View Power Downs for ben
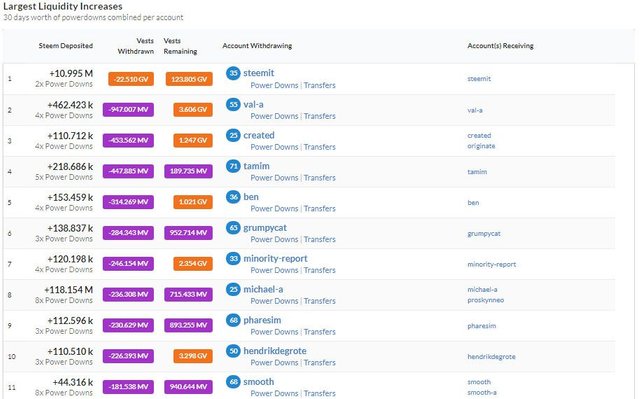The width and height of the screenshot is (640, 399). [x=274, y=208]
